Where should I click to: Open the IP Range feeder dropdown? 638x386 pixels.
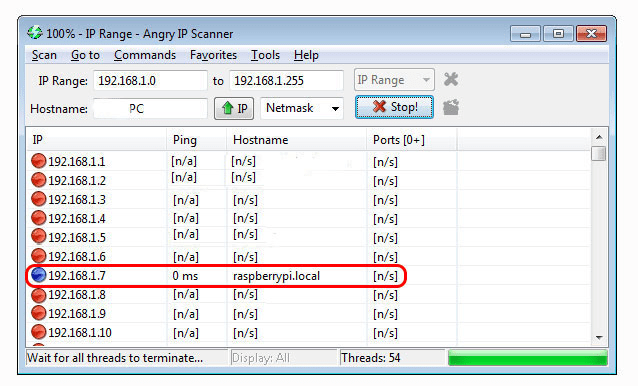(x=394, y=80)
